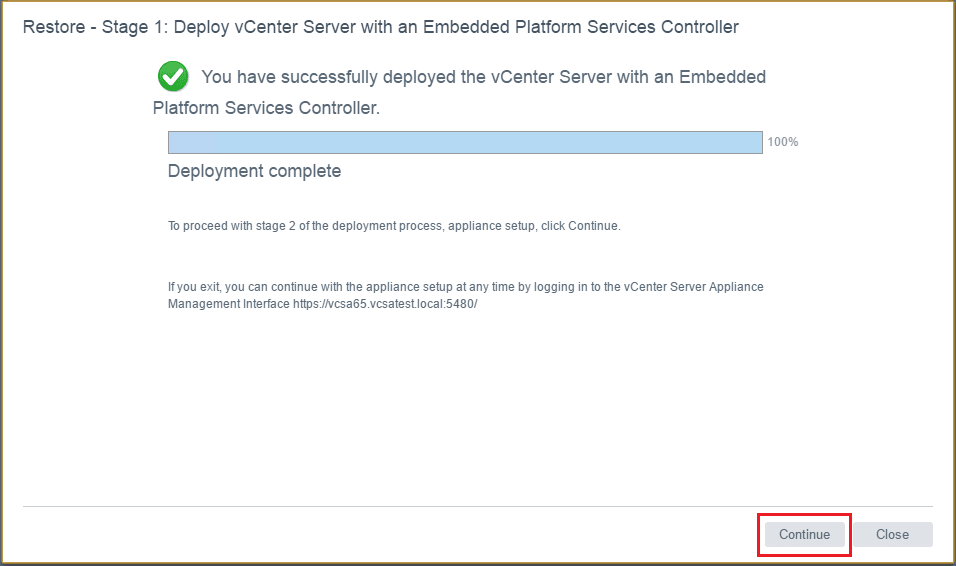
Task: Click the 'Restore - Stage 1' dialog title
Action: click(380, 27)
